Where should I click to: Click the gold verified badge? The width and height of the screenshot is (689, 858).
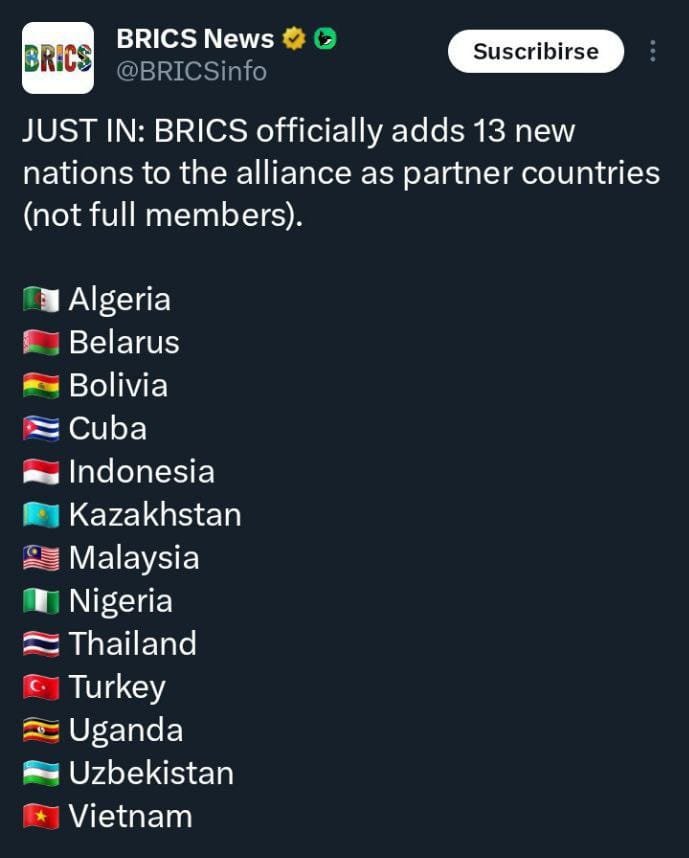(293, 39)
